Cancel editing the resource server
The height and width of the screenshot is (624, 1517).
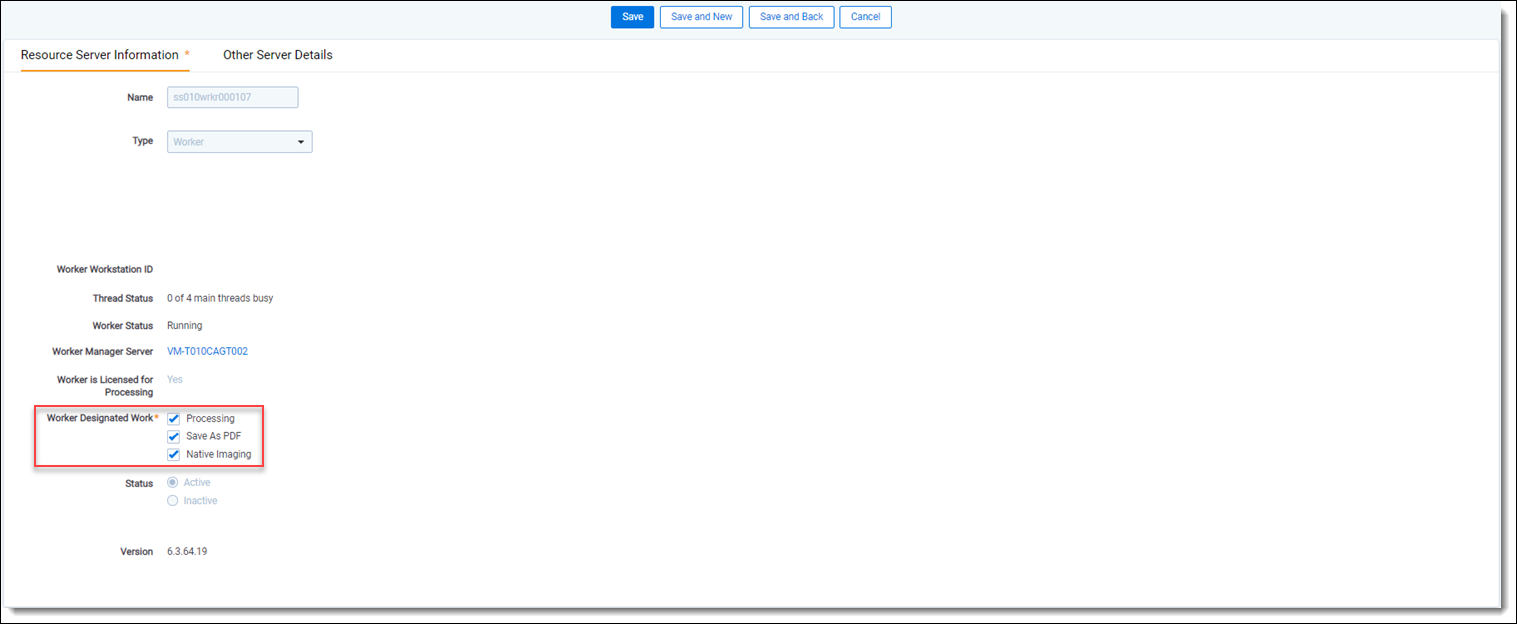click(x=865, y=17)
